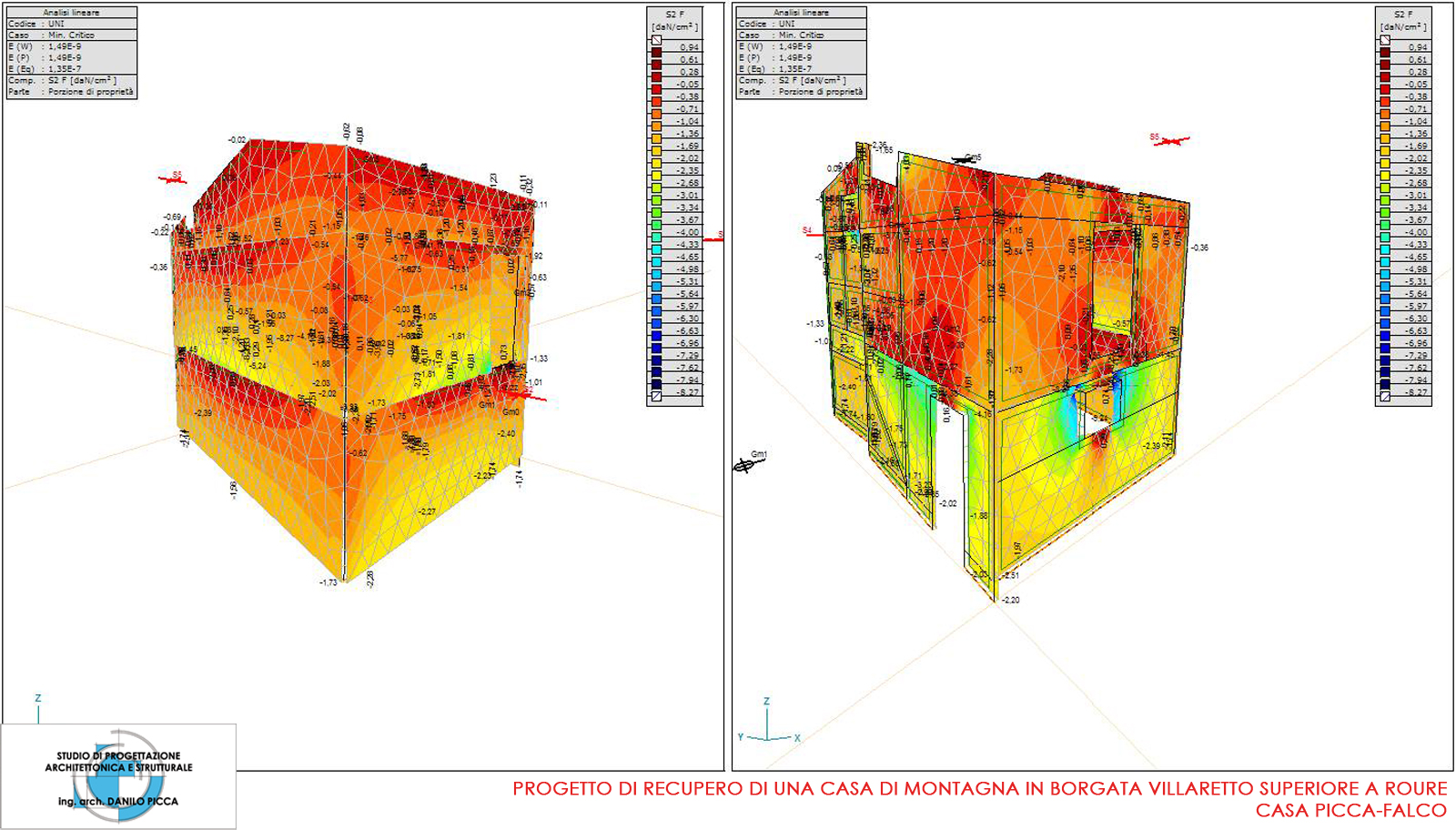Viewport: 1456px width, 830px height.
Task: Pick the -8,27 swatch in left view legend
Action: tap(656, 396)
